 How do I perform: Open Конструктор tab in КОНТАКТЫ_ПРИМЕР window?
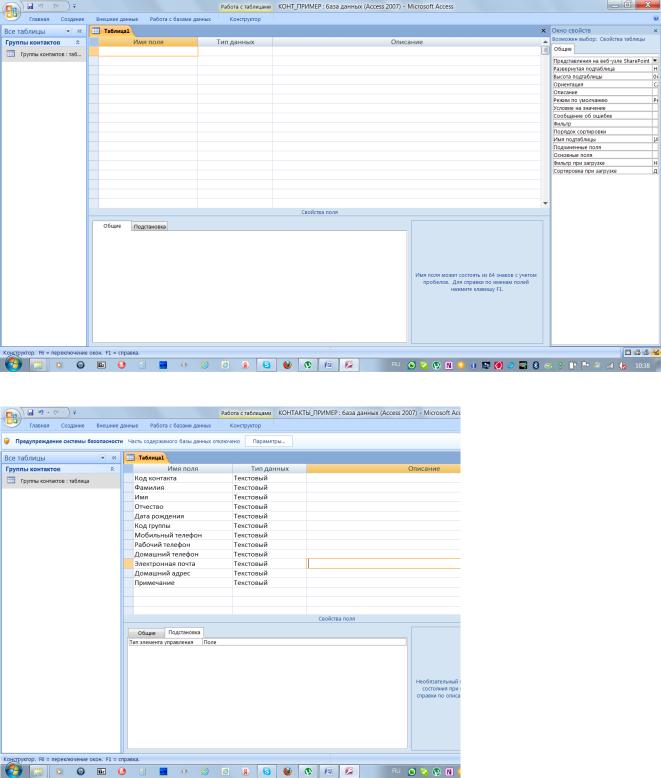(x=245, y=426)
